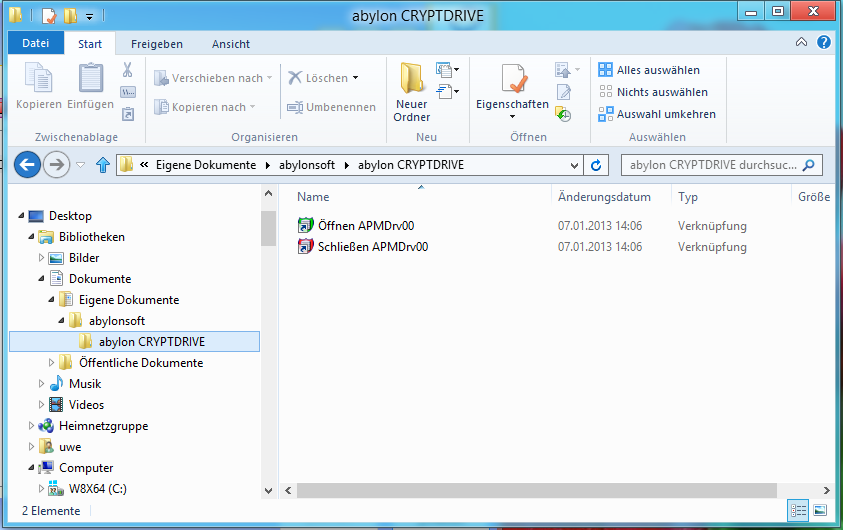Click the scissors cut icon
843x530 pixels.
pyautogui.click(x=127, y=69)
